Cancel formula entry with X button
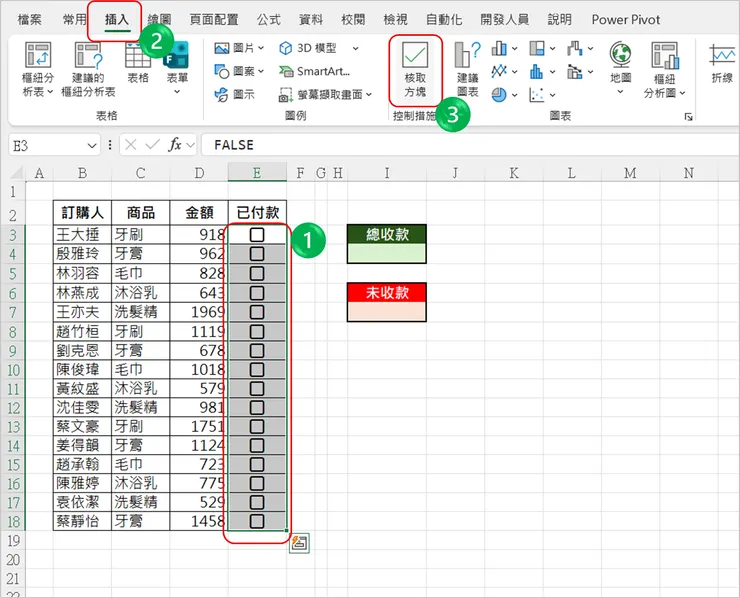 [x=131, y=145]
